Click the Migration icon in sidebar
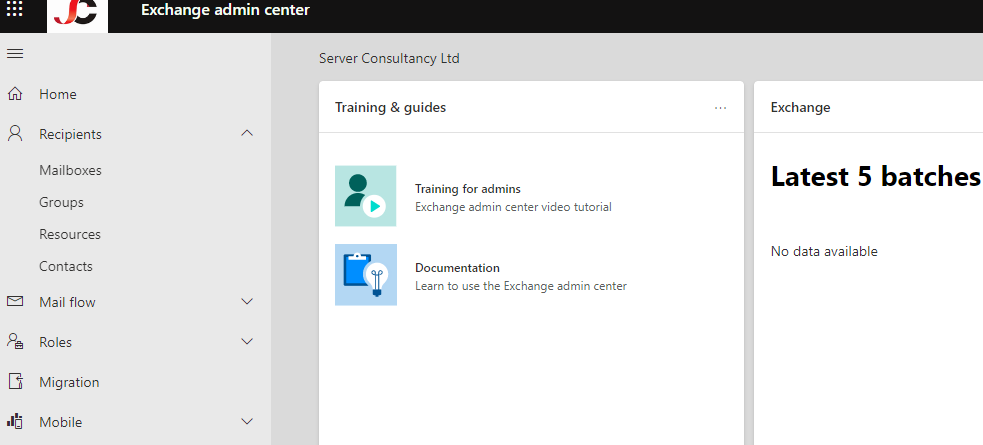 point(15,382)
